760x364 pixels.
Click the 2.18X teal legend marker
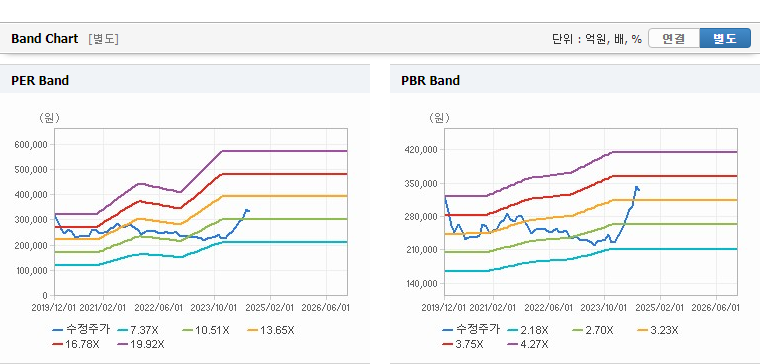tap(528, 331)
